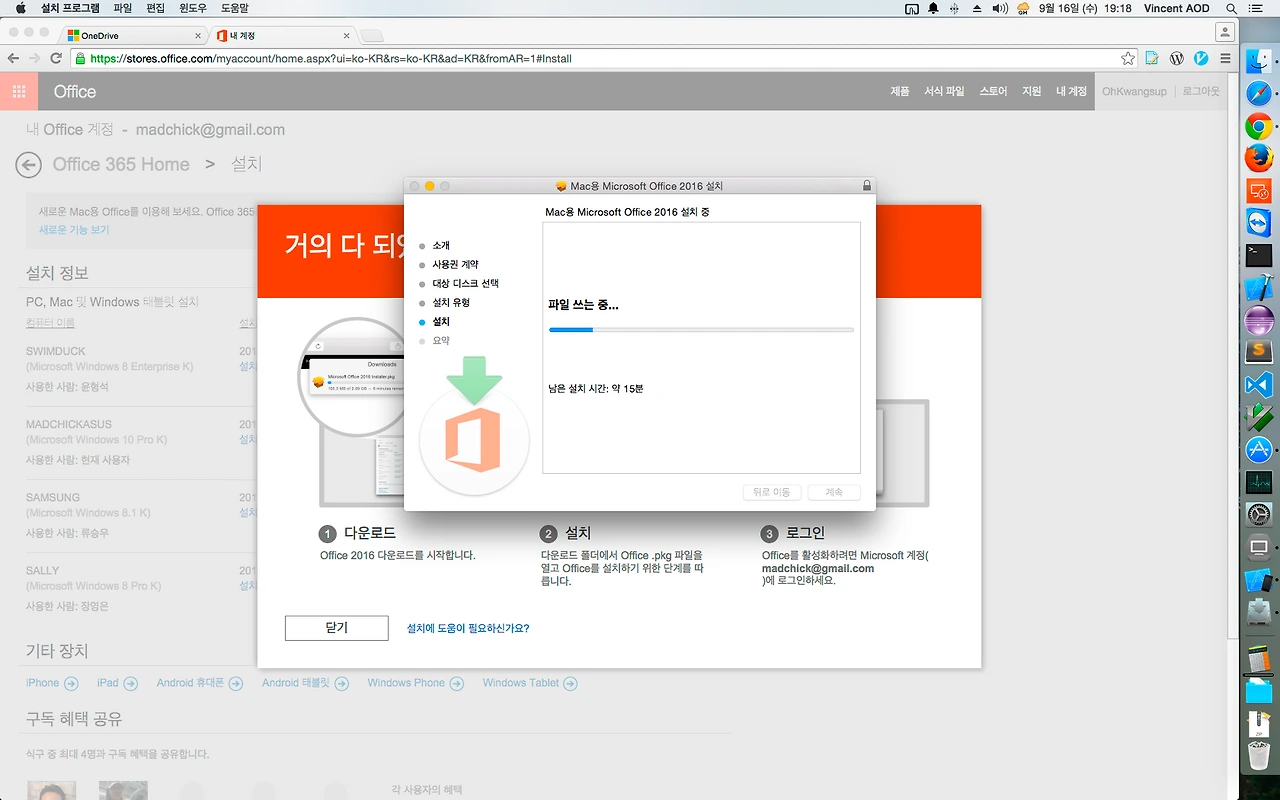Open 지원 in Office navigation bar
The height and width of the screenshot is (800, 1280).
point(1032,91)
